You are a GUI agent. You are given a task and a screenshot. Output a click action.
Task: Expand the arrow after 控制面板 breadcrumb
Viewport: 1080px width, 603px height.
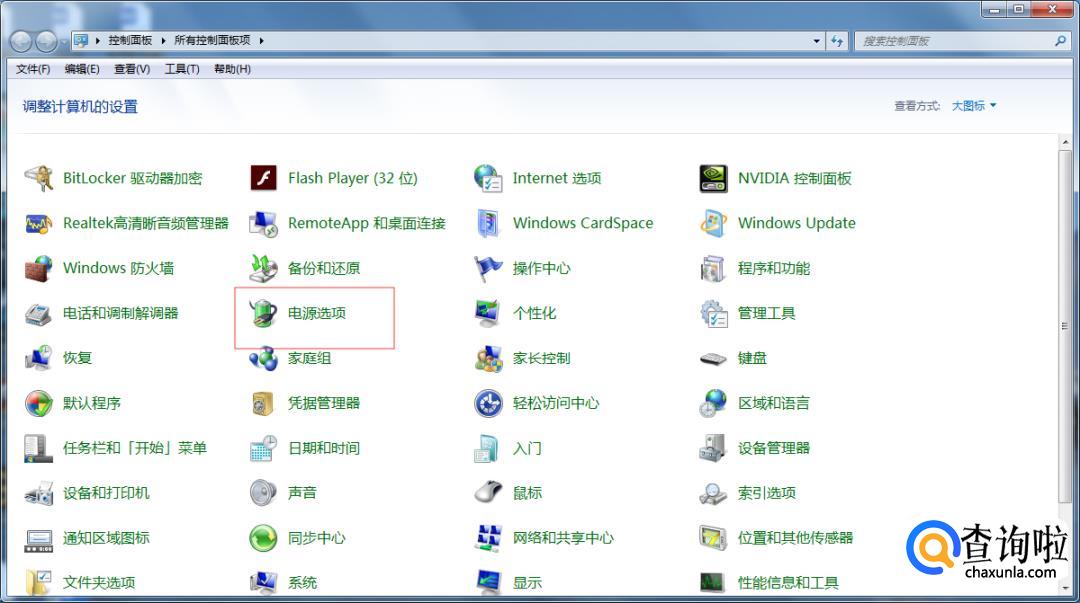[x=163, y=41]
